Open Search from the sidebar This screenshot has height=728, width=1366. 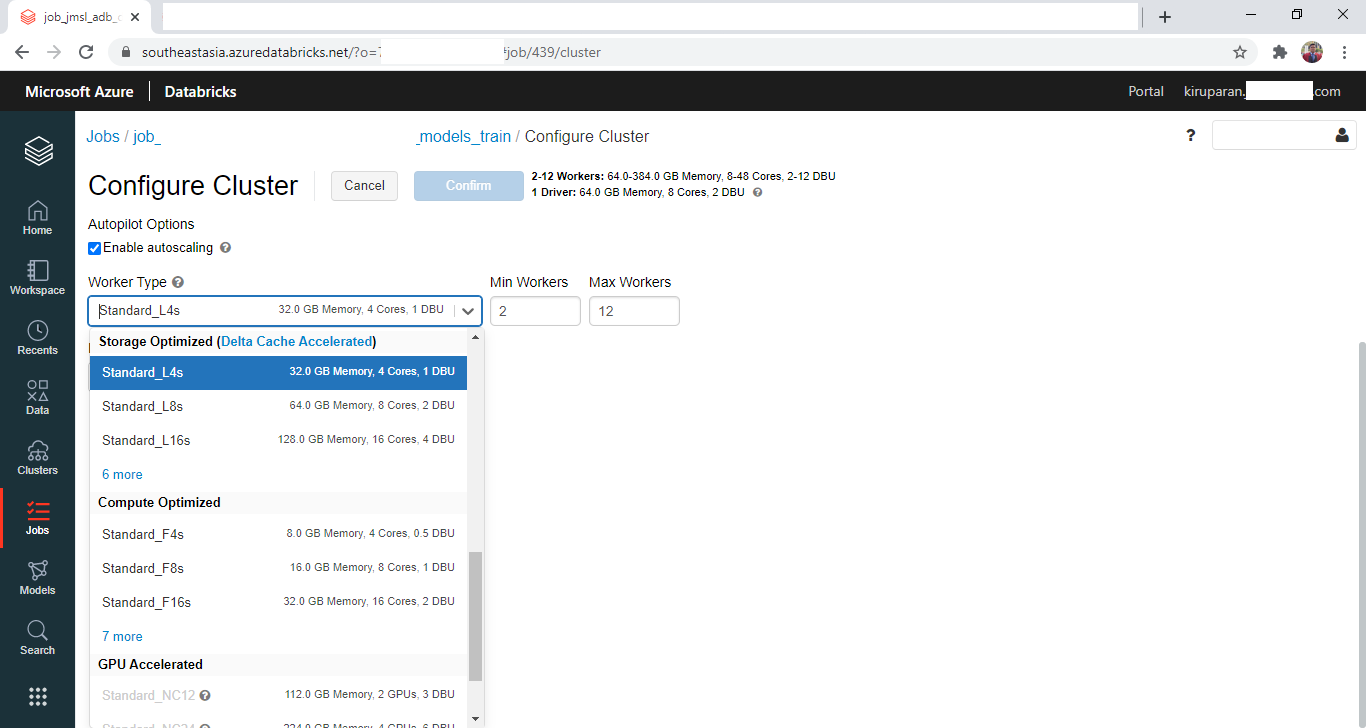pos(37,638)
